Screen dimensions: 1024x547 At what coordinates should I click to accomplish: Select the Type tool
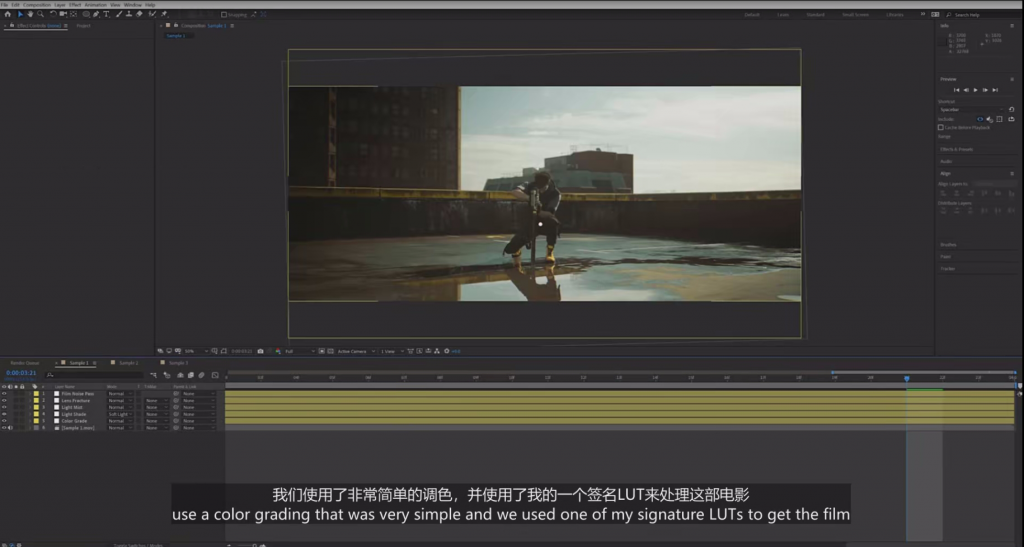(x=106, y=14)
